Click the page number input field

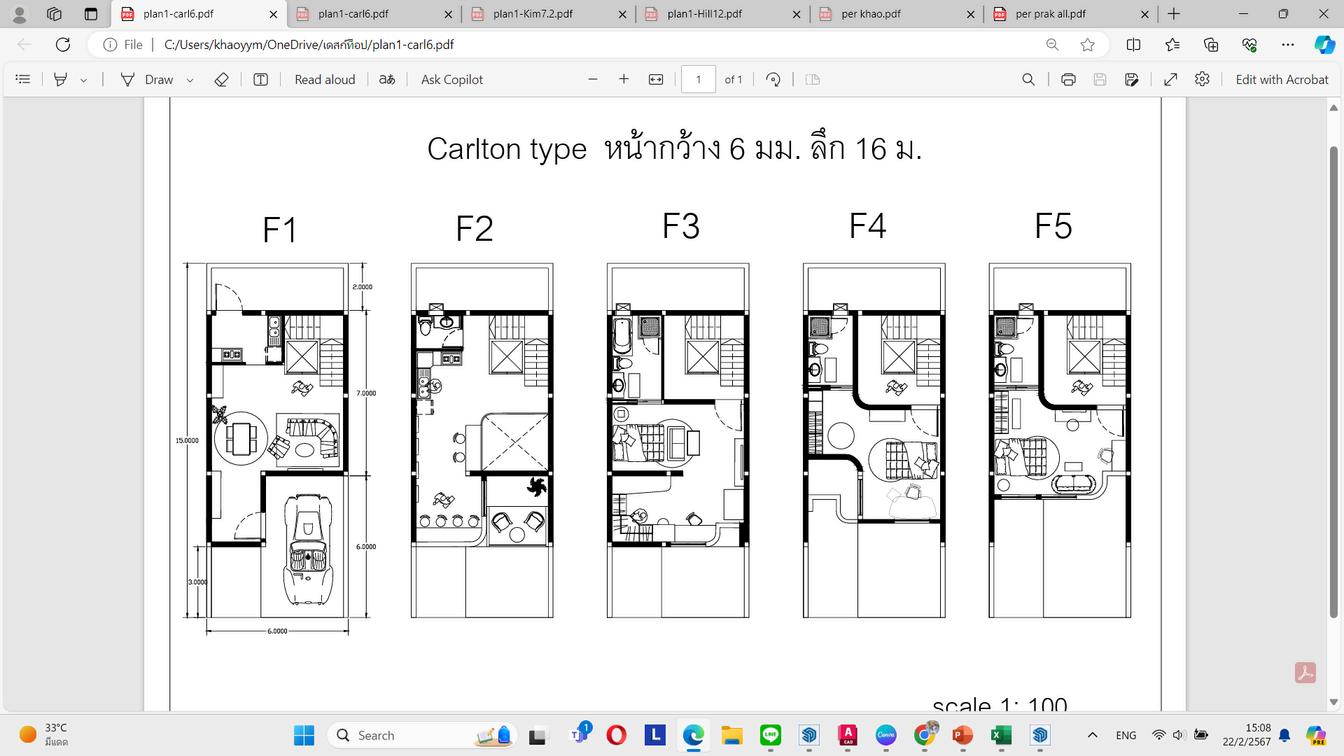pyautogui.click(x=698, y=79)
